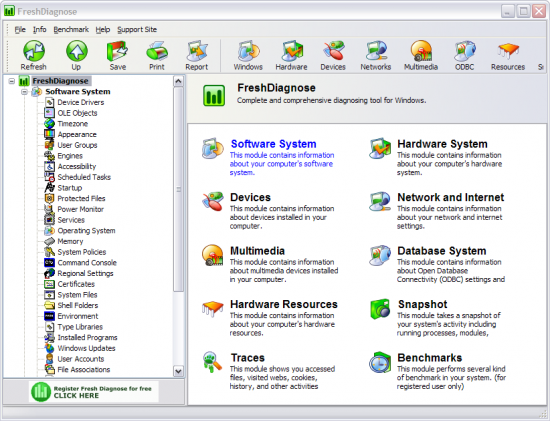The image size is (550, 421).
Task: Click the Register Fresh Diagnose banner
Action: click(94, 392)
